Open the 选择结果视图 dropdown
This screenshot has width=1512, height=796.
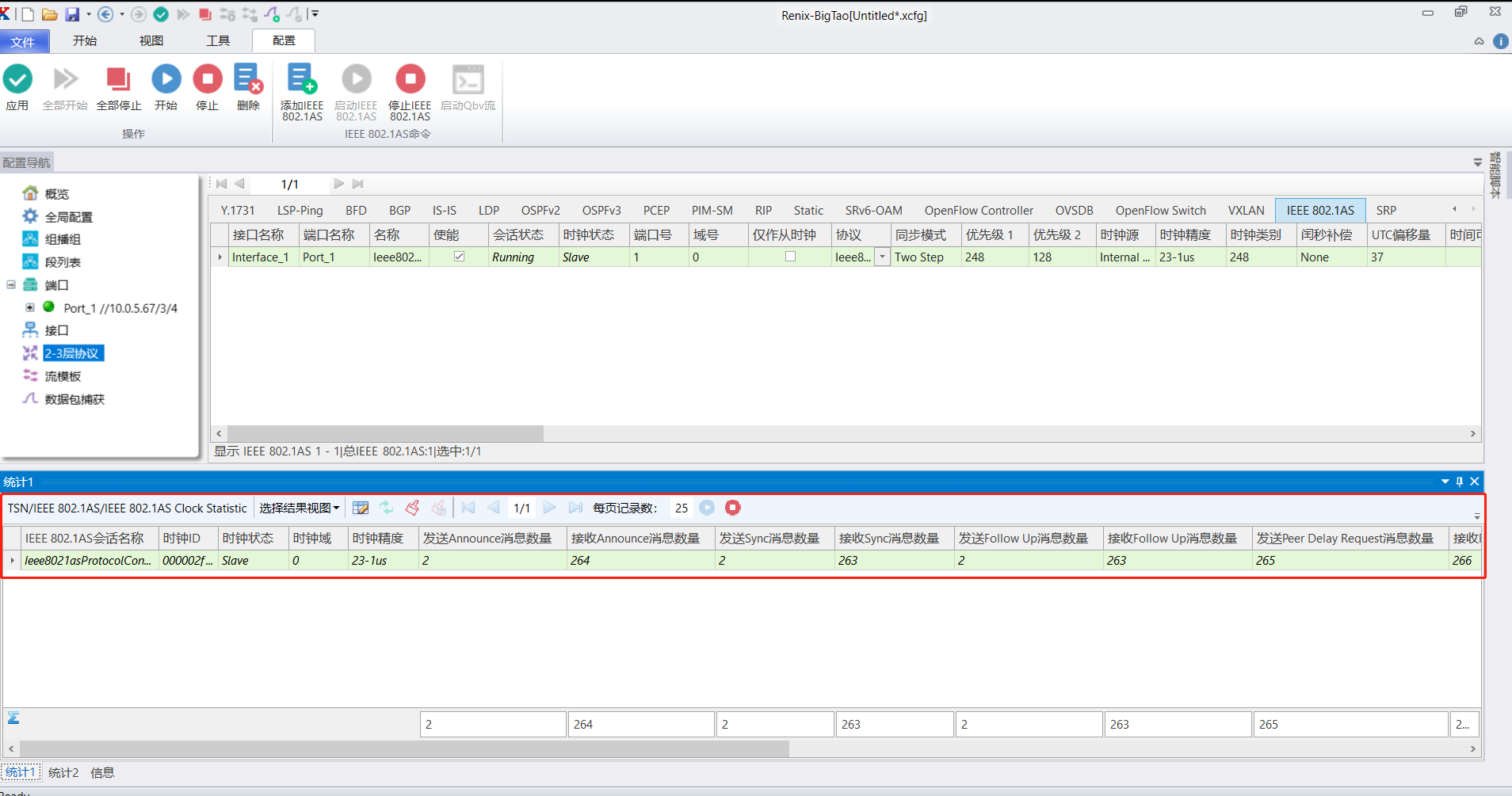point(300,508)
